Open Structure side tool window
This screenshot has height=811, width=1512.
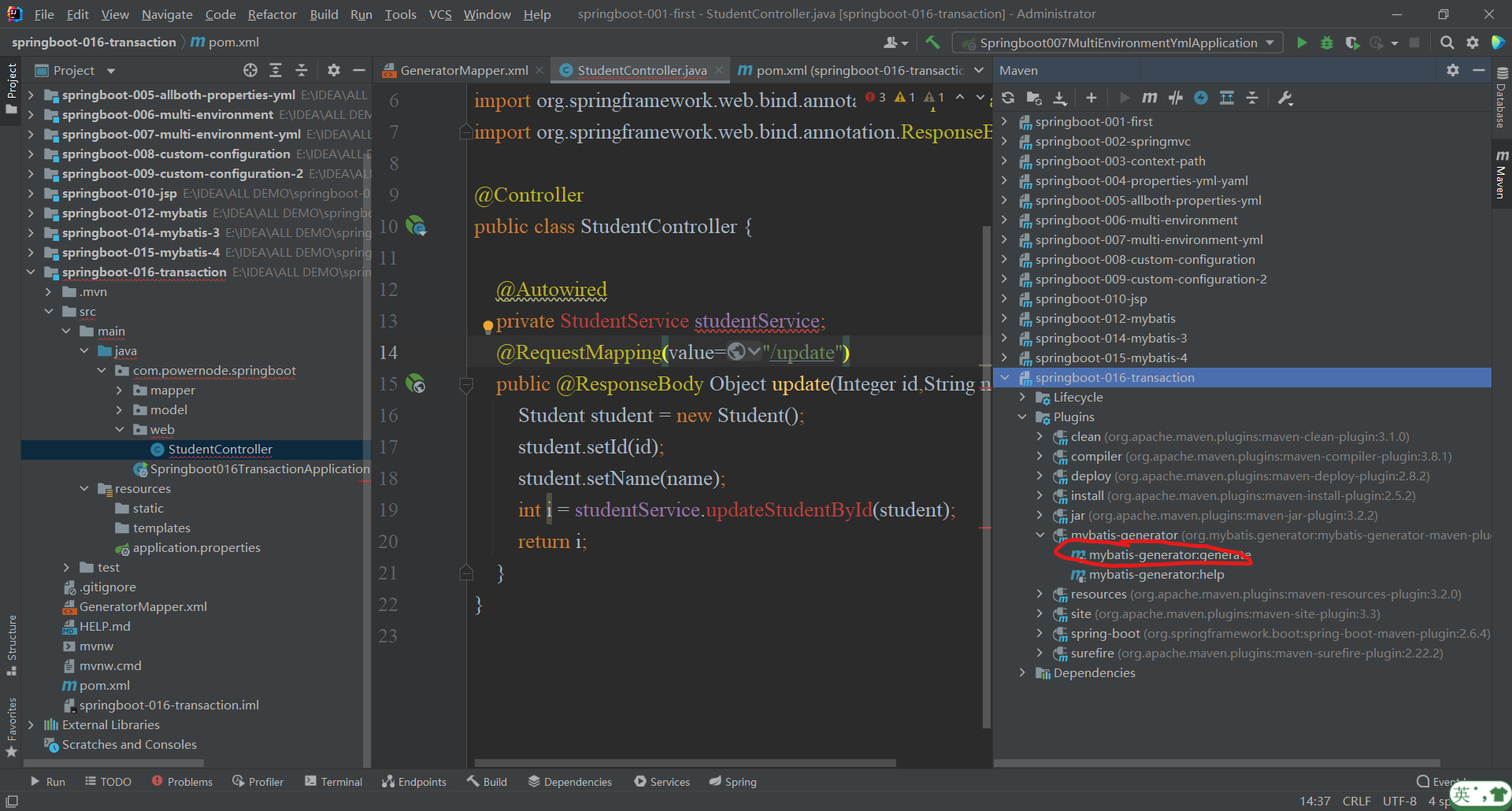pyautogui.click(x=11, y=646)
